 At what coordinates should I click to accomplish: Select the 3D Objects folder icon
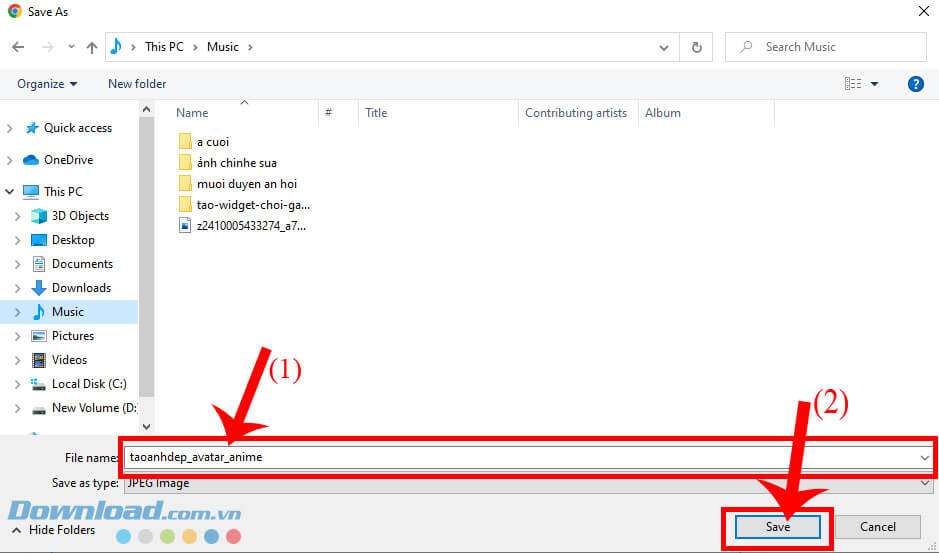(x=40, y=216)
